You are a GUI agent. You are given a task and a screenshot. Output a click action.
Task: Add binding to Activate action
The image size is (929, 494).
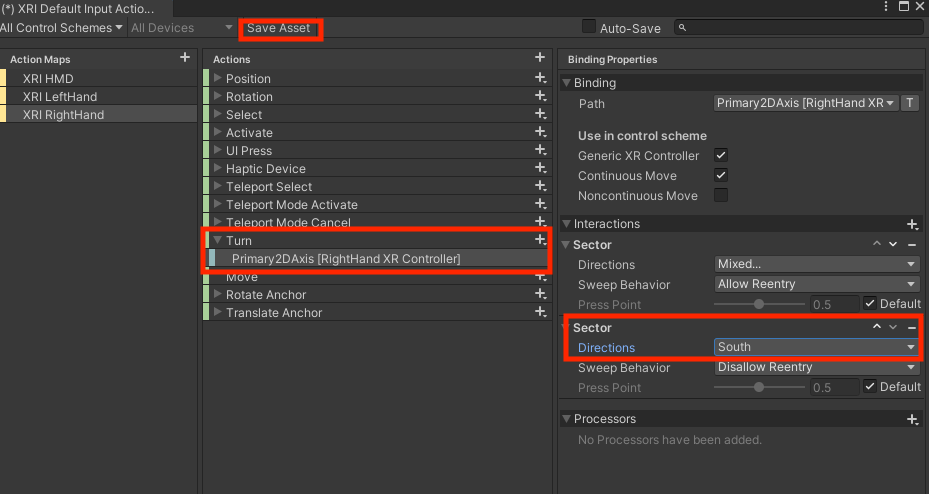point(540,131)
